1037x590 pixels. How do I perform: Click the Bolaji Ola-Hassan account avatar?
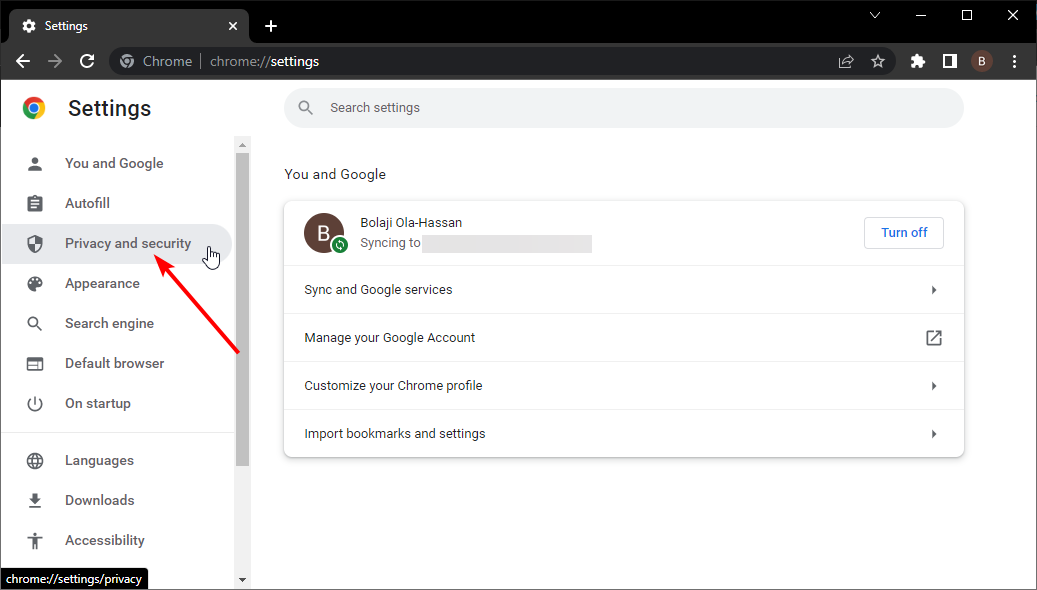pyautogui.click(x=324, y=233)
